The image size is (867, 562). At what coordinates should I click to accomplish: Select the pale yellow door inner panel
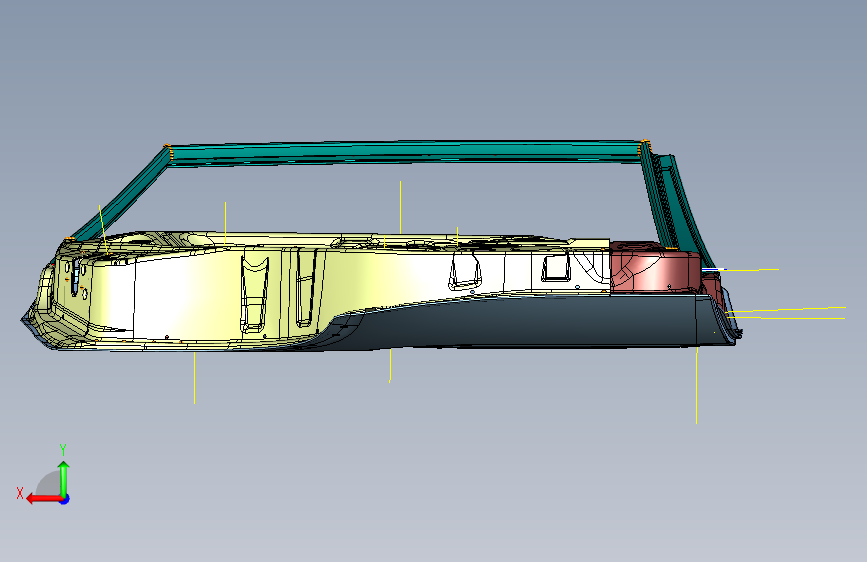pyautogui.click(x=315, y=290)
